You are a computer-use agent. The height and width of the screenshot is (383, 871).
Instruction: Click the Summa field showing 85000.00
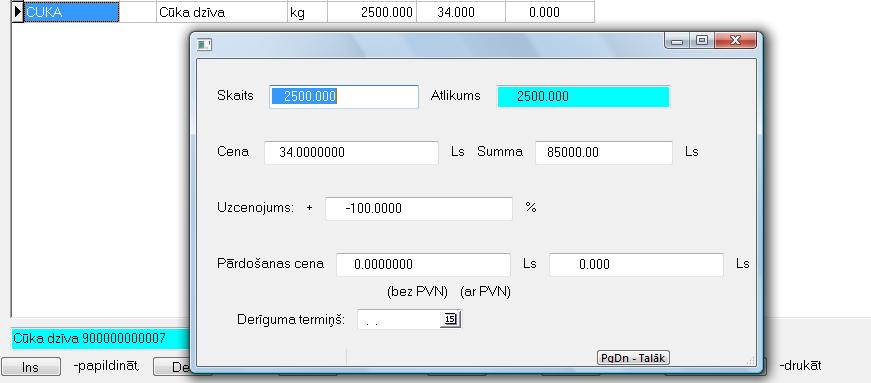click(604, 152)
